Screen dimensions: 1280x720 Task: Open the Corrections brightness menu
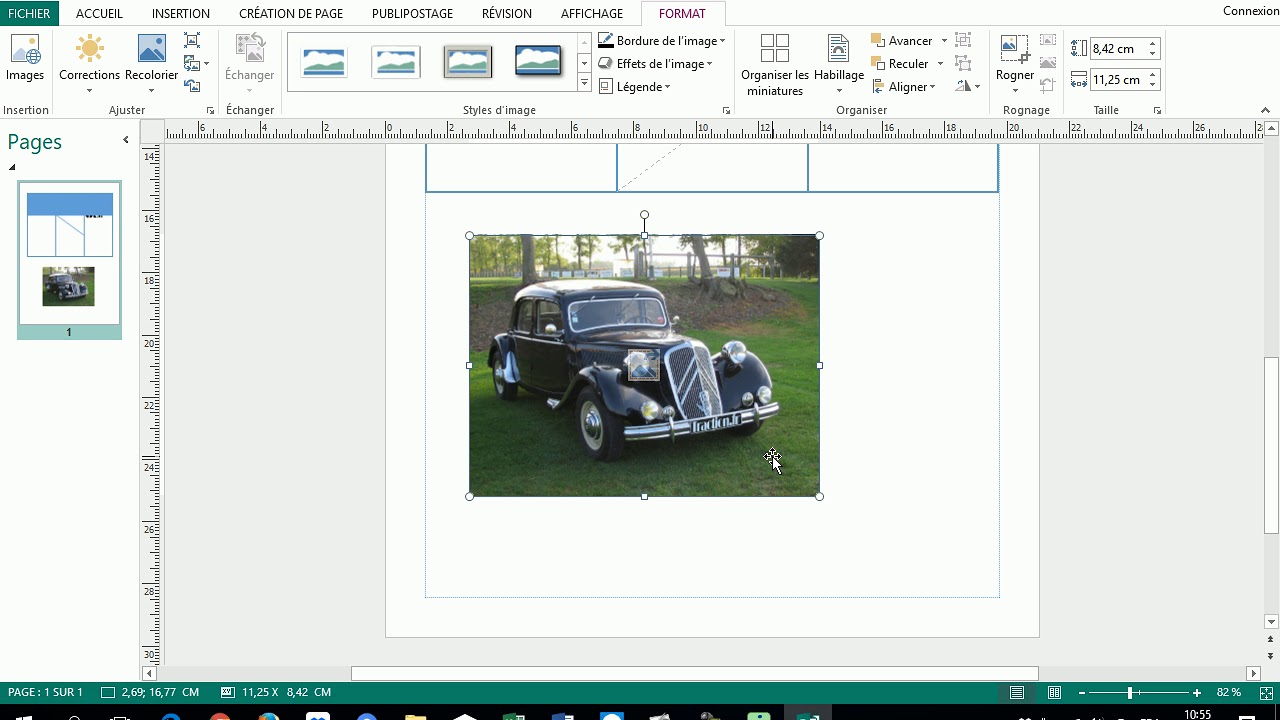point(89,60)
